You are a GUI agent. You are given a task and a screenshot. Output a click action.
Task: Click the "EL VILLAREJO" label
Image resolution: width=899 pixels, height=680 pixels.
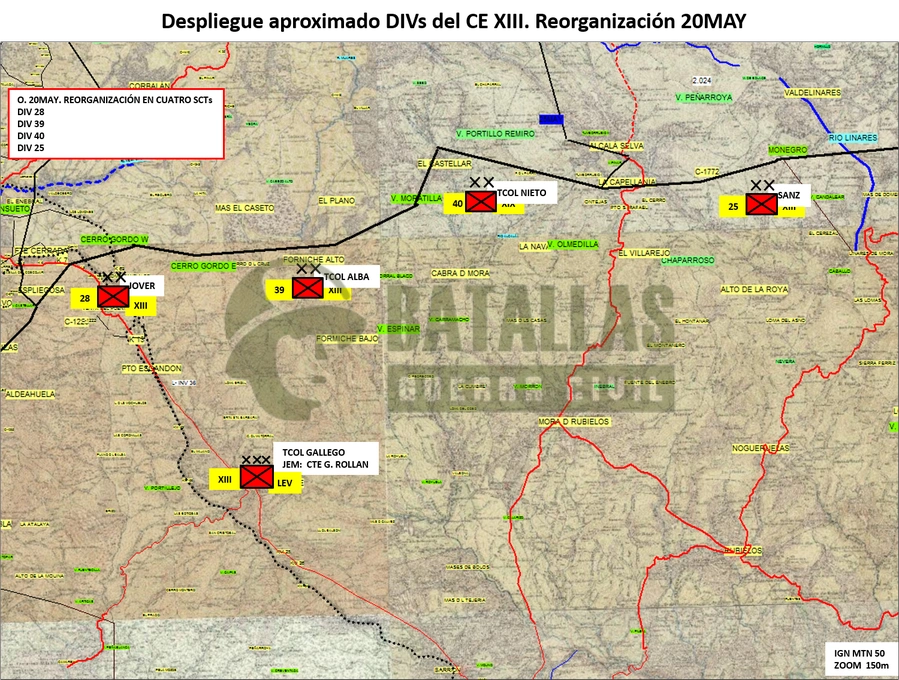644,253
